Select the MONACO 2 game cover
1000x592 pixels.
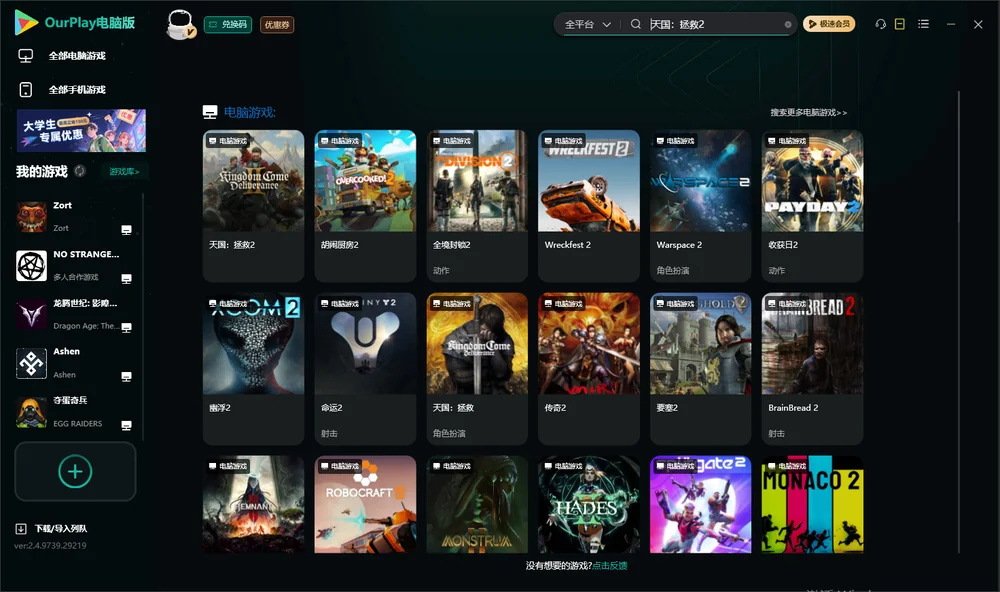coord(812,504)
